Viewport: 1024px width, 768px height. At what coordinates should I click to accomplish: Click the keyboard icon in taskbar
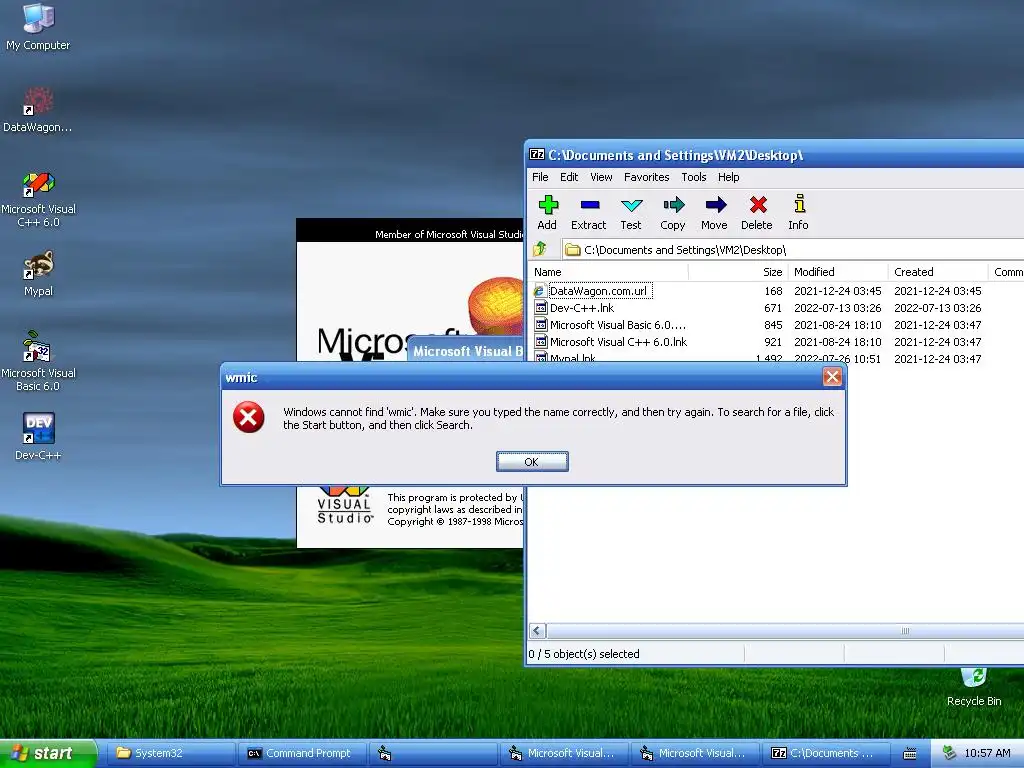[x=910, y=754]
